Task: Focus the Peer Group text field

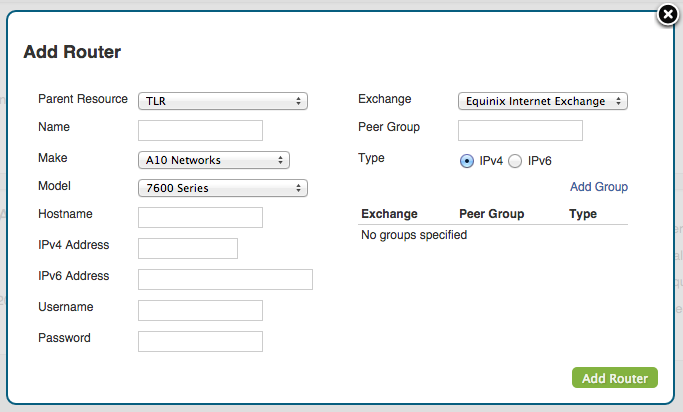Action: [520, 130]
